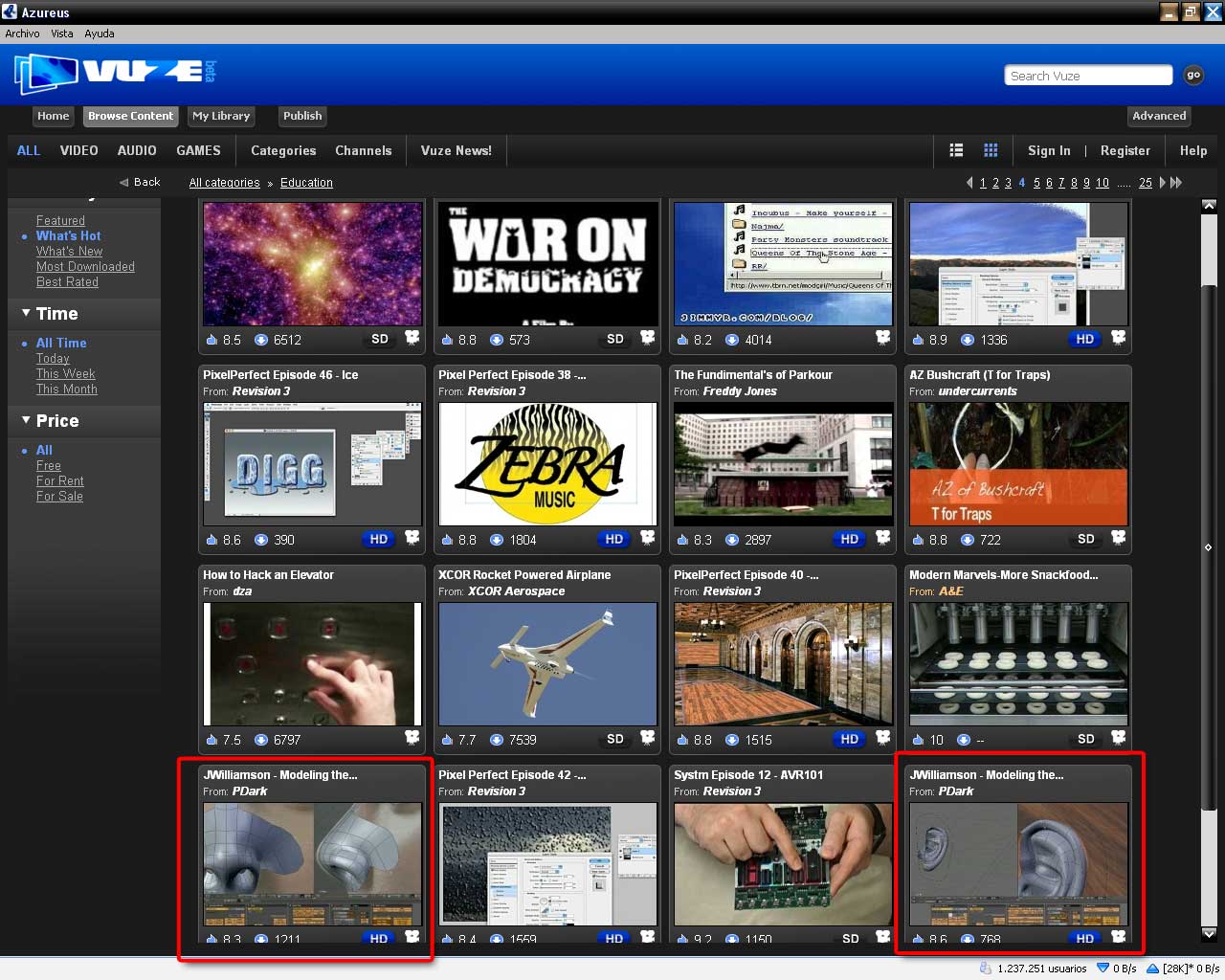Click thumbs-up icon on Modern Marvels card
1225x980 pixels.
(918, 740)
